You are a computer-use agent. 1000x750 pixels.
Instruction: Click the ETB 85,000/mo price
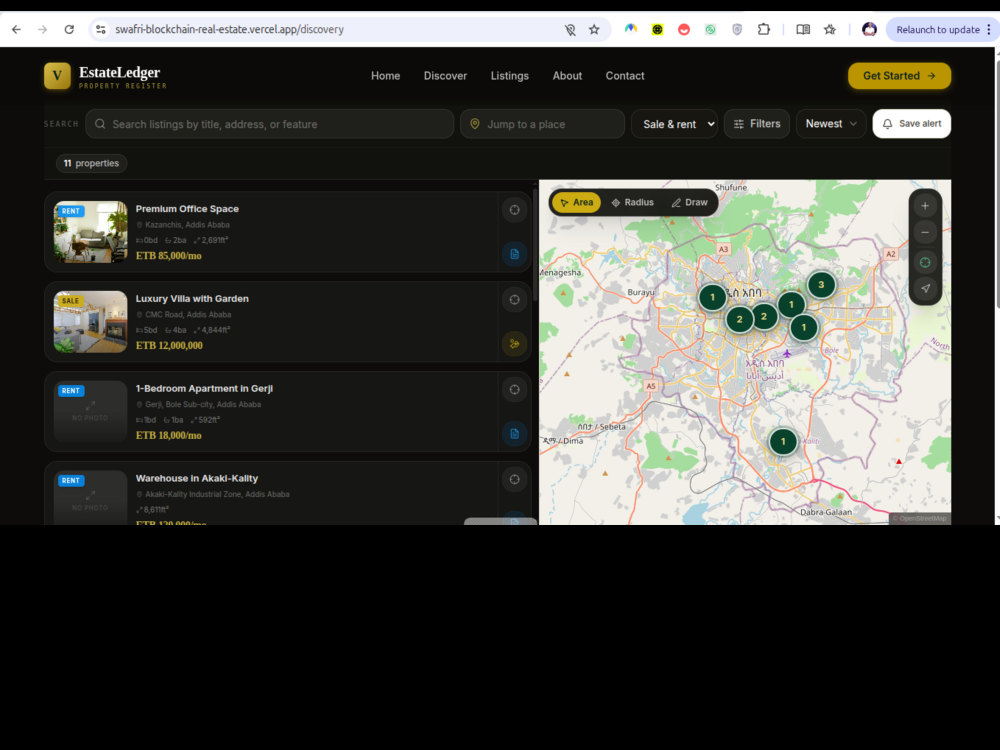pyautogui.click(x=168, y=256)
